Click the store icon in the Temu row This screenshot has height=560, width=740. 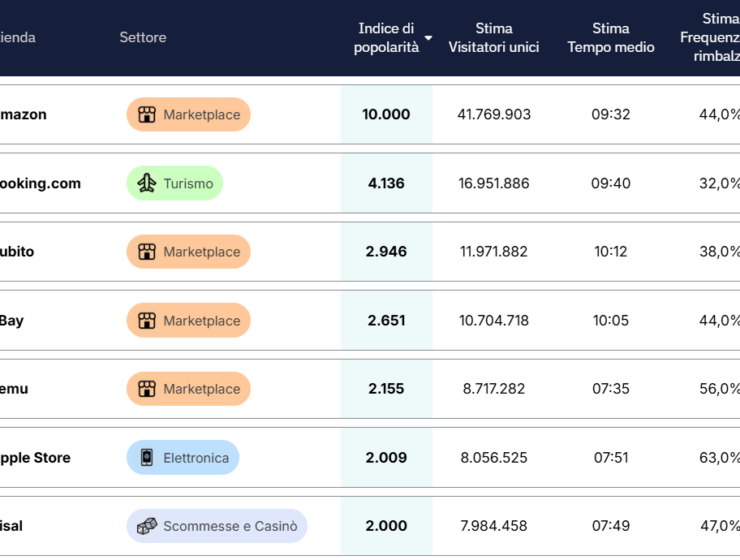click(147, 389)
